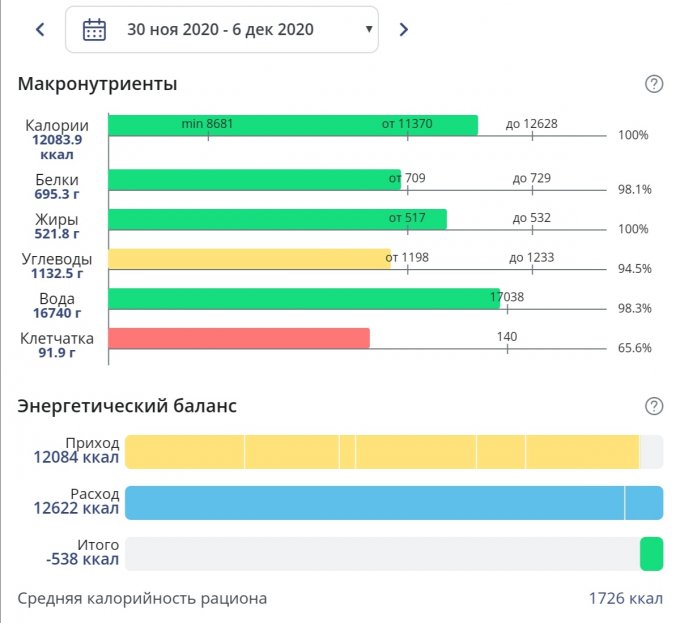Click the green Калории progress bar
This screenshot has height=623, width=680.
[x=292, y=125]
